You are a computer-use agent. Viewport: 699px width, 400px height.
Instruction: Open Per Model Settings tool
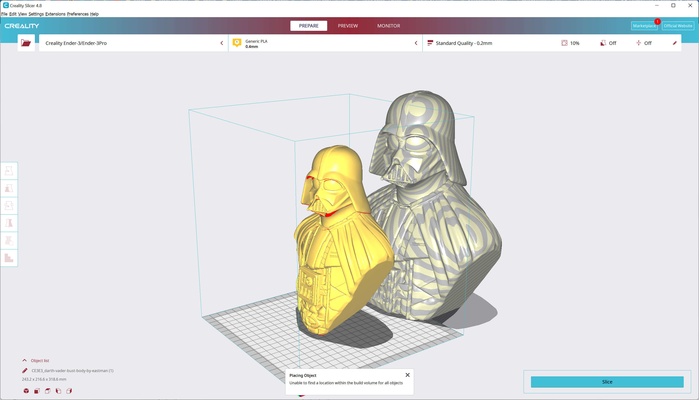pos(9,240)
